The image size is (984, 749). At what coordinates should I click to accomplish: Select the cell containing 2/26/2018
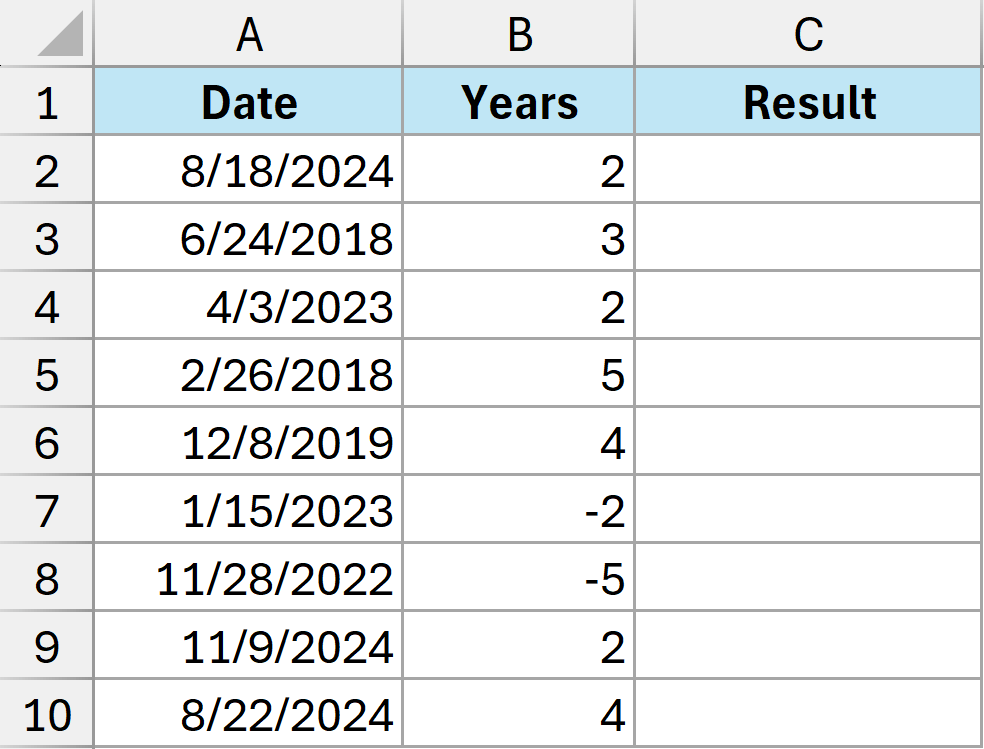click(x=249, y=375)
